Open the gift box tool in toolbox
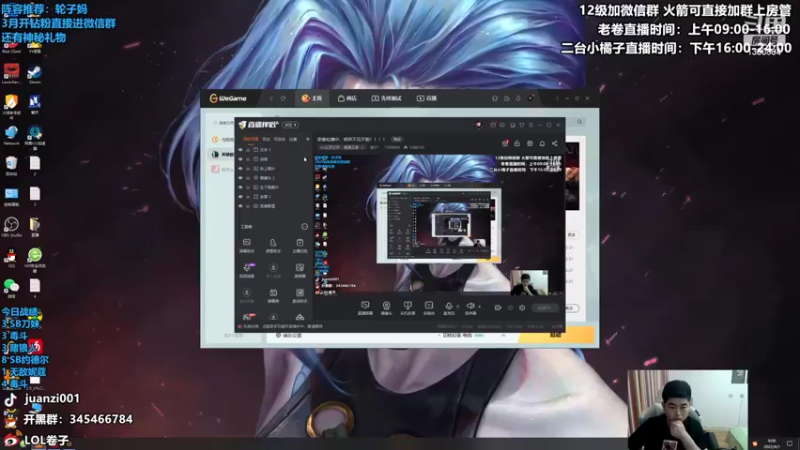 coord(273,295)
